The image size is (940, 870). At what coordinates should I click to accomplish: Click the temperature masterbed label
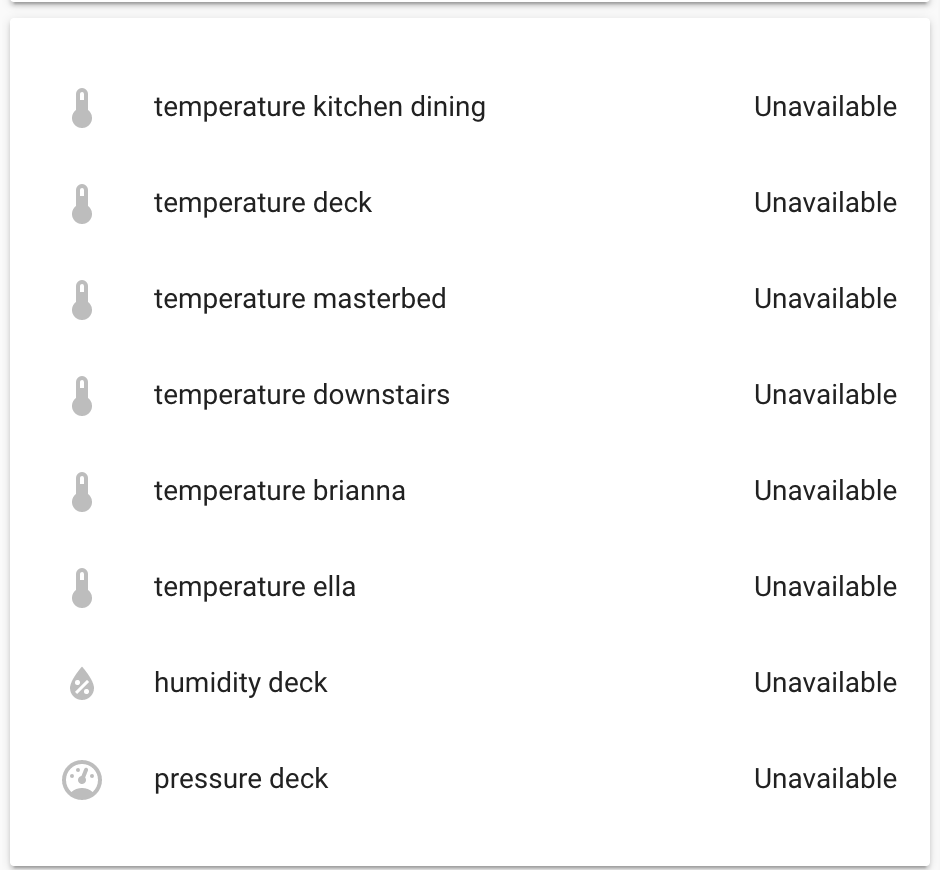(299, 299)
